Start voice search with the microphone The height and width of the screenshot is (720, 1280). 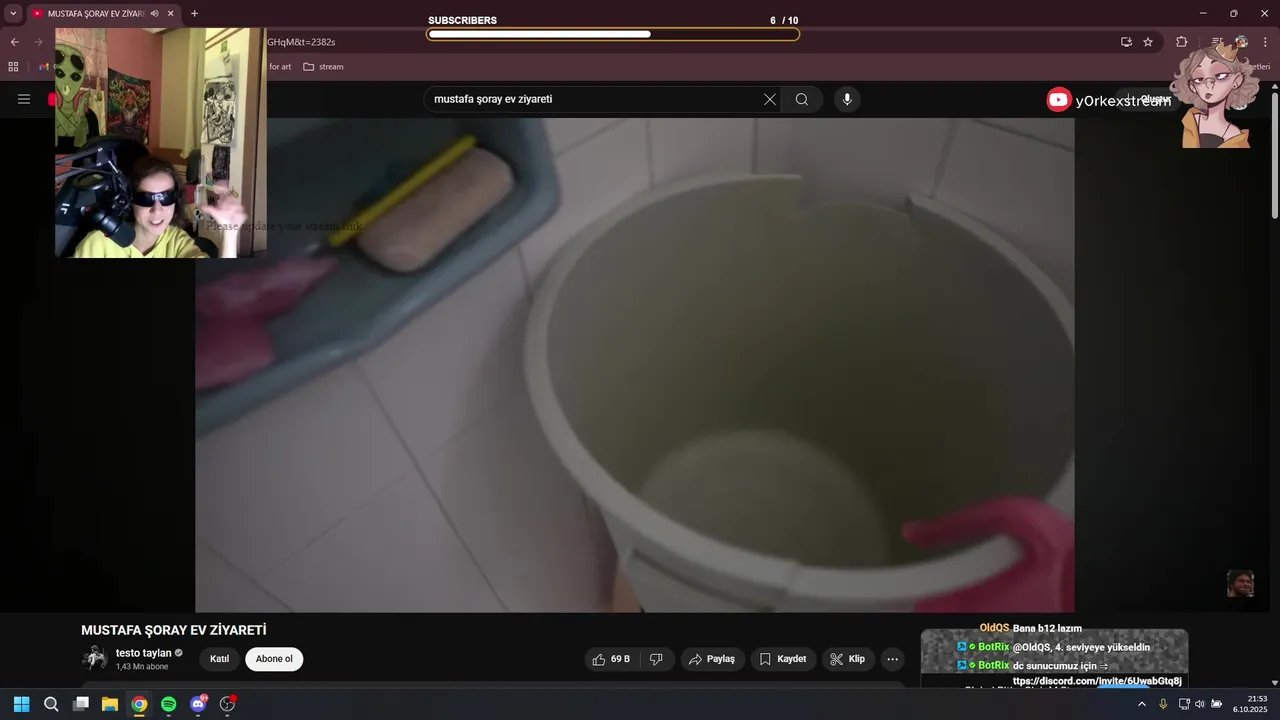coord(847,99)
